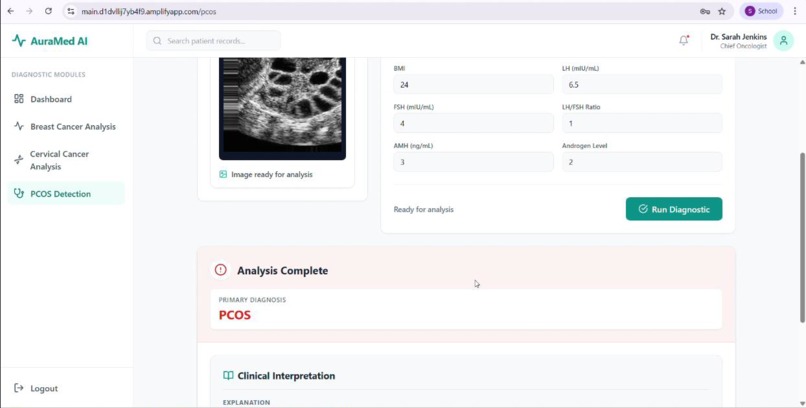Click the Dr. Sarah Jenkins name

pos(738,36)
